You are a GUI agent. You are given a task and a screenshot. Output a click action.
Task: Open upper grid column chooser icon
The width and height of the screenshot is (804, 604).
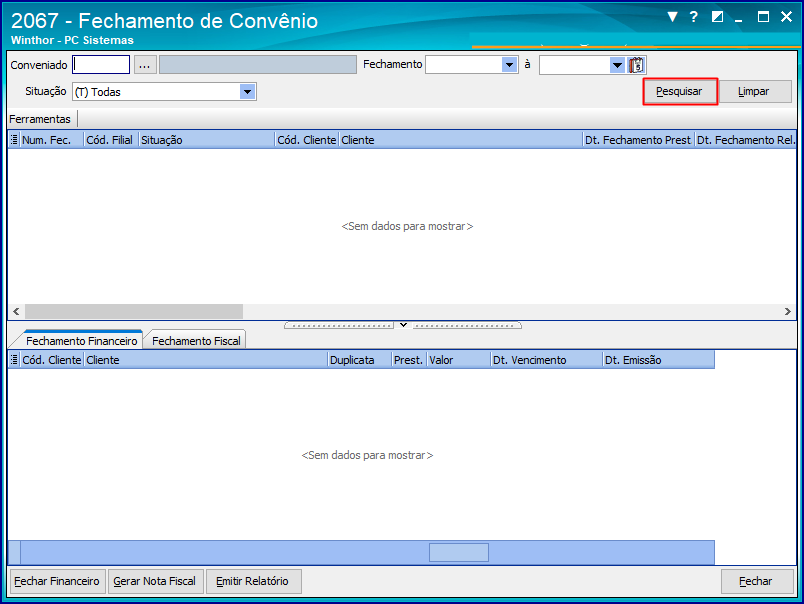[x=14, y=139]
